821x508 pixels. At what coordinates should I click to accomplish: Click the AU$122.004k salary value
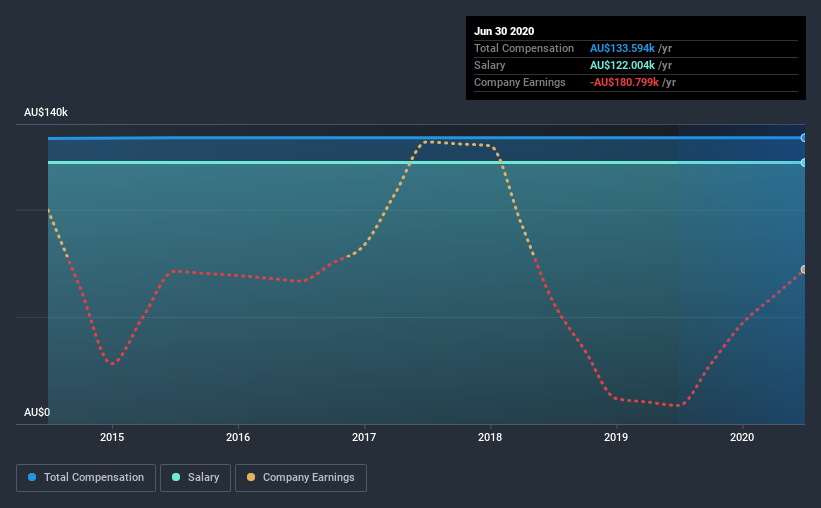pos(622,65)
